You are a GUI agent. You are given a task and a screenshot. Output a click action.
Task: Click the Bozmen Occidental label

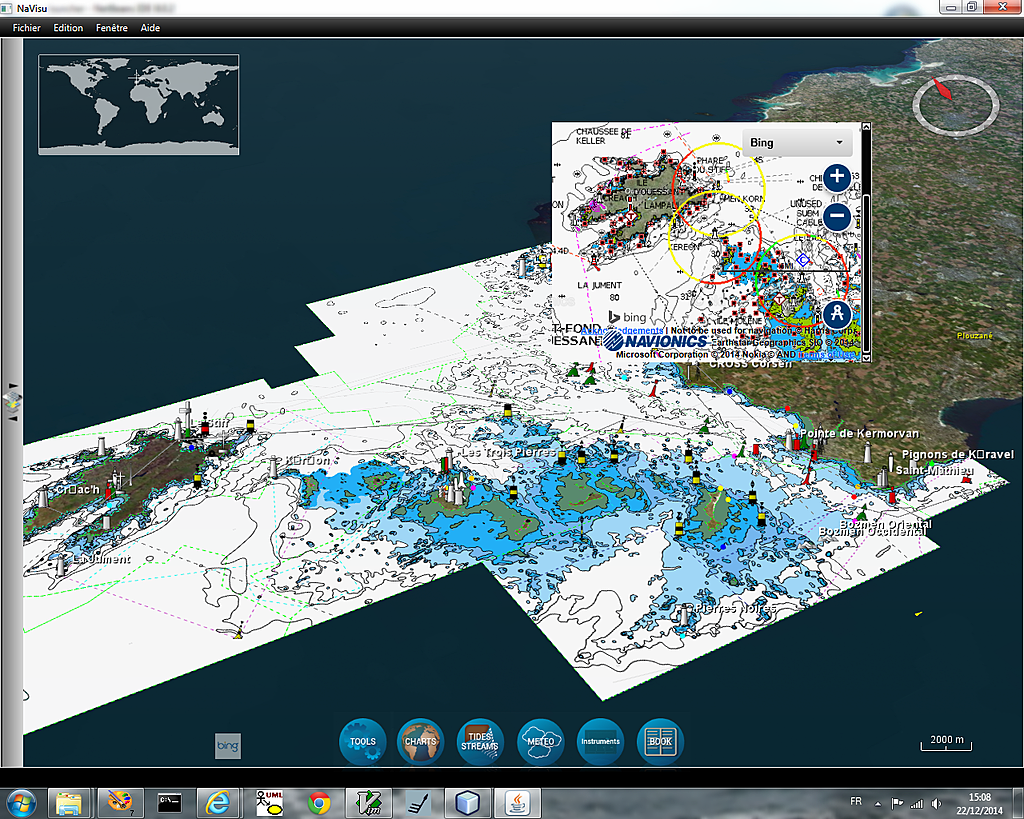point(872,532)
